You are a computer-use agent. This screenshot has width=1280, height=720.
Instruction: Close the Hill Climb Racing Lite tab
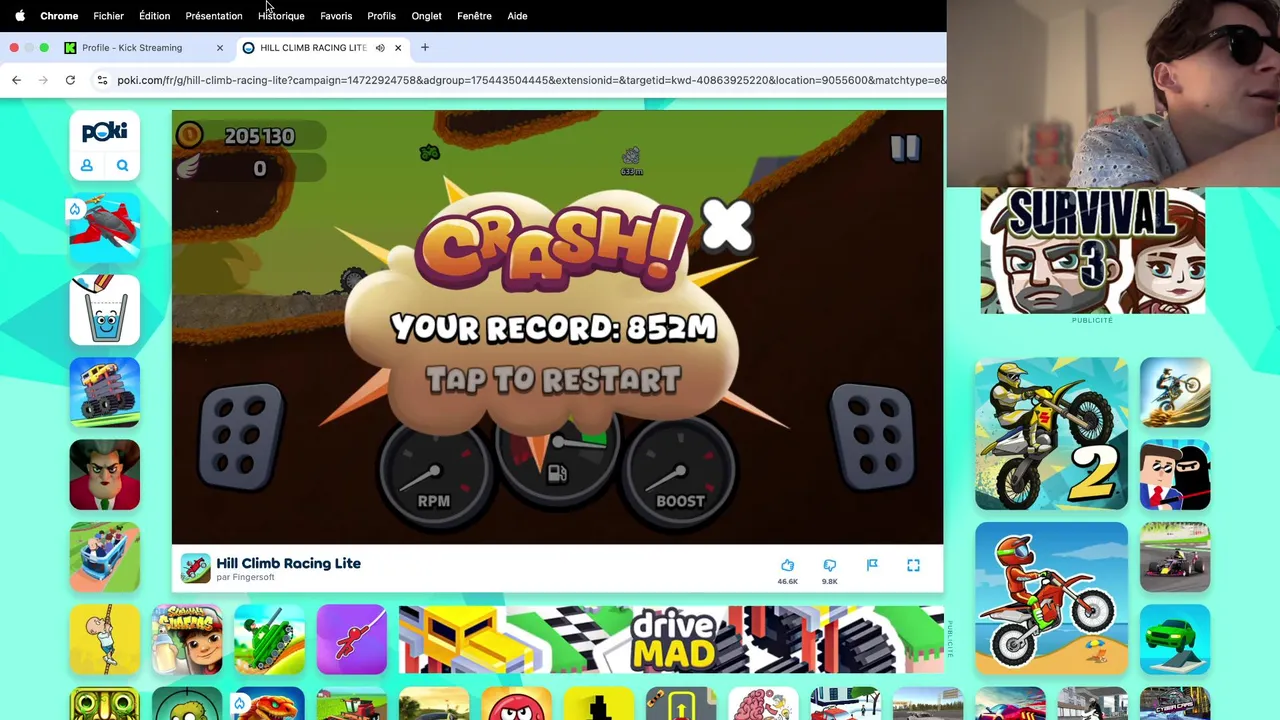[x=398, y=48]
